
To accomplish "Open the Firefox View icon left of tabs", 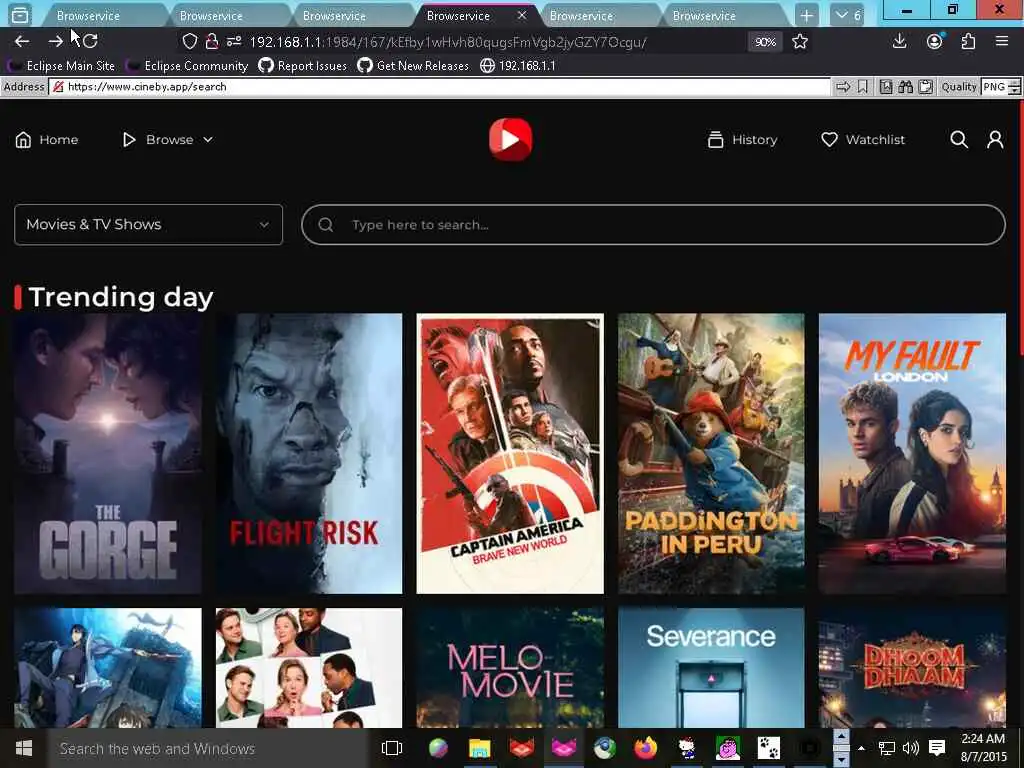I will 20,14.
